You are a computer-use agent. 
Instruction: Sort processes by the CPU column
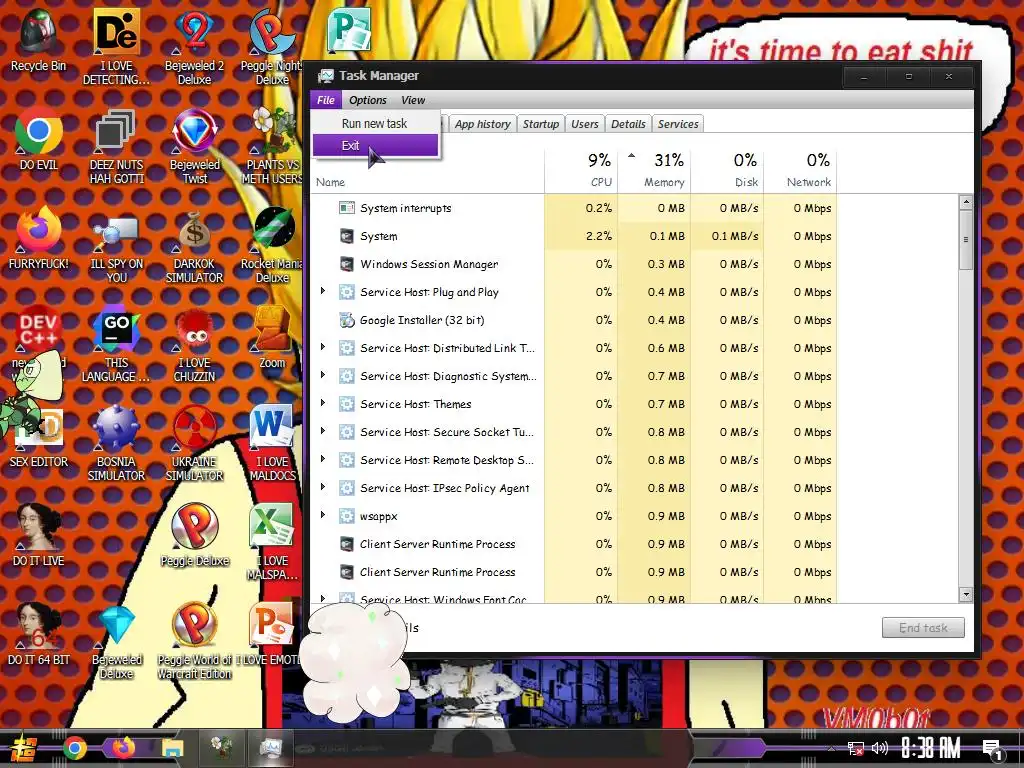(581, 170)
